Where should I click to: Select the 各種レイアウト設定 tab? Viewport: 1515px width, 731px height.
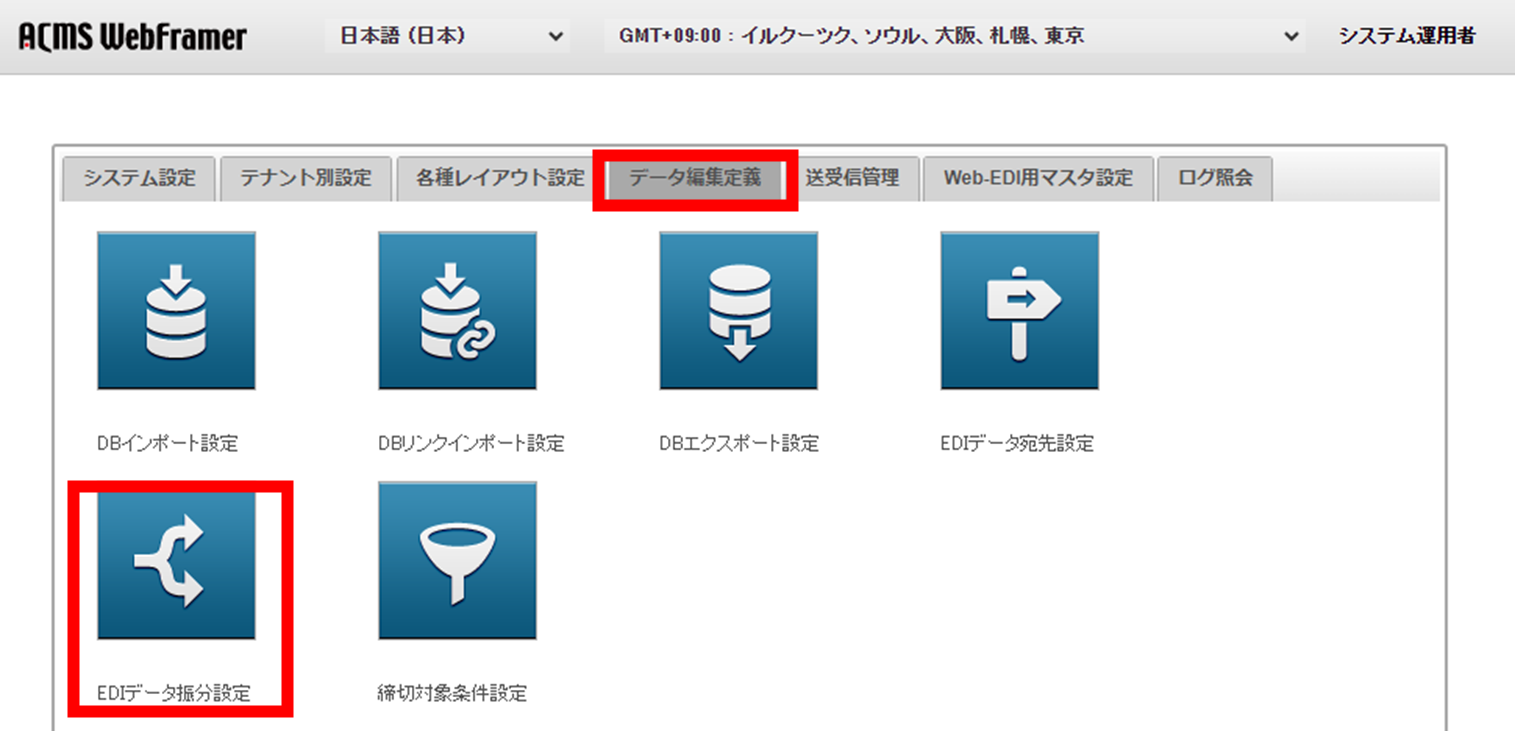click(496, 178)
